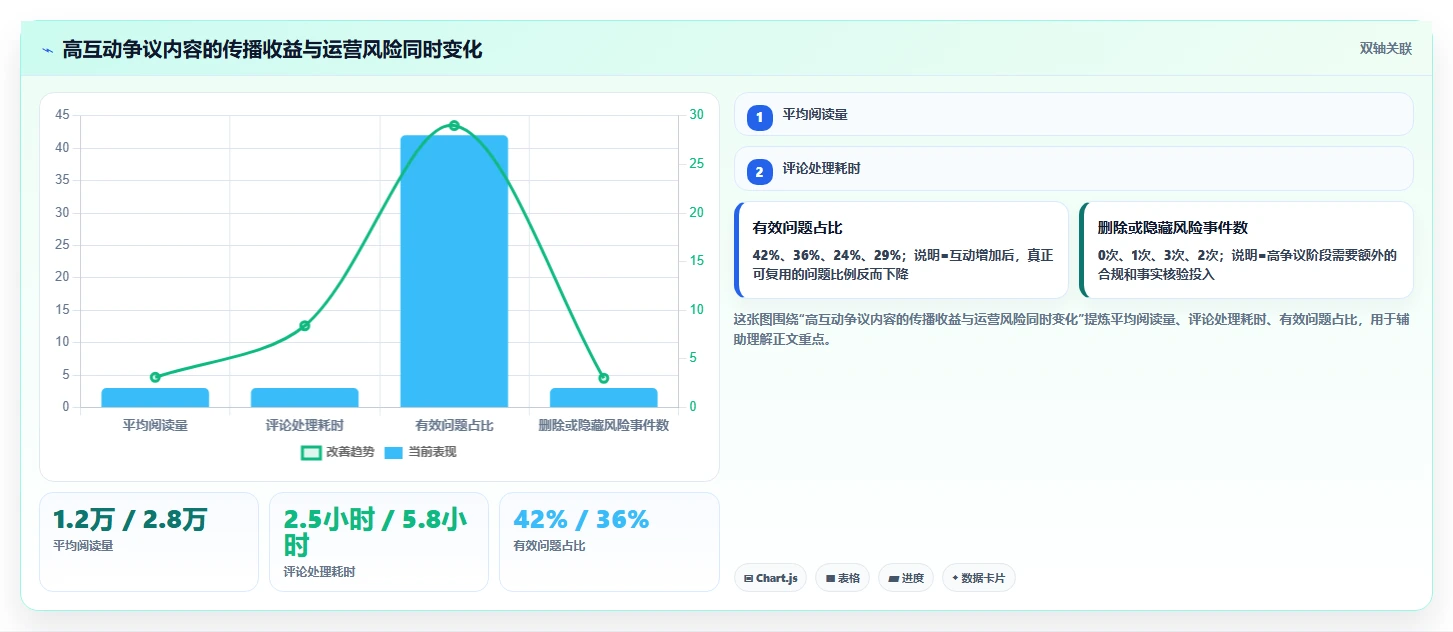Click the line point above 有效问题占比
Screen dimensions: 1453x632
[454, 125]
